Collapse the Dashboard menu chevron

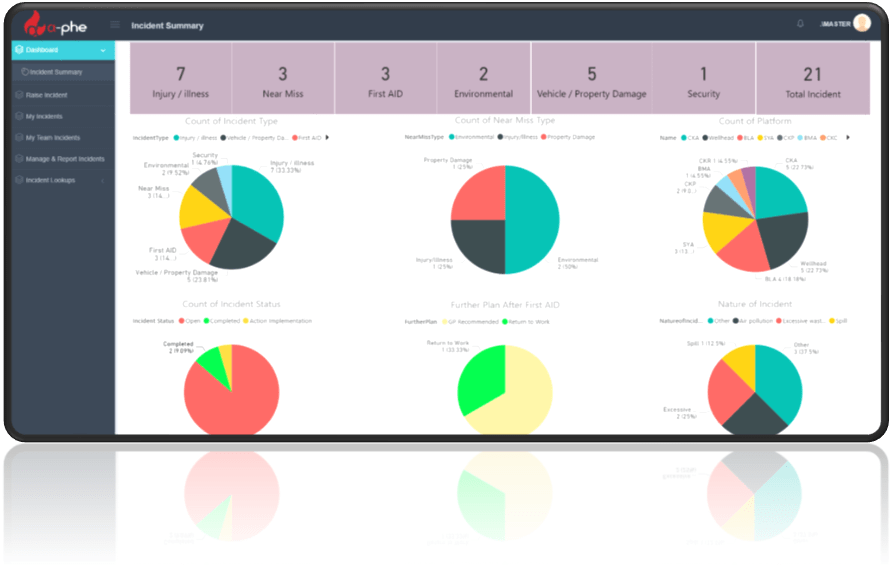(x=103, y=50)
